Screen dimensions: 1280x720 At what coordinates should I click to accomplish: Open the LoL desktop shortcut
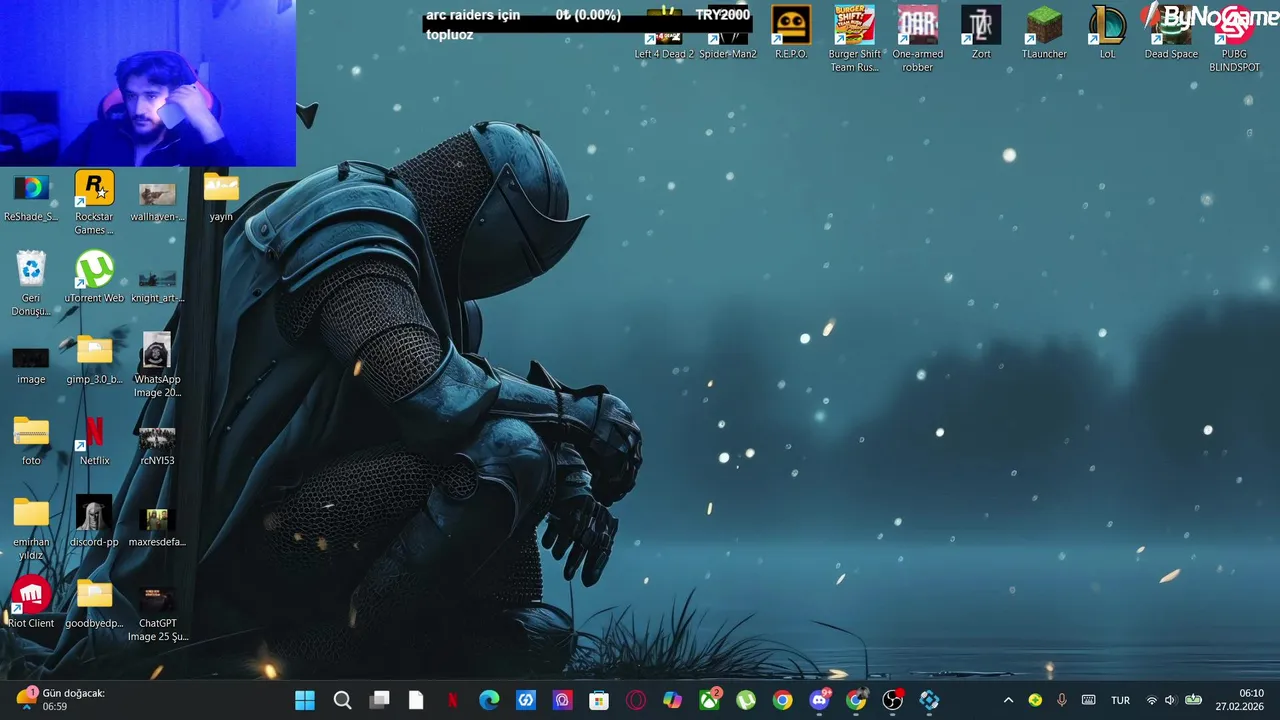click(x=1107, y=32)
